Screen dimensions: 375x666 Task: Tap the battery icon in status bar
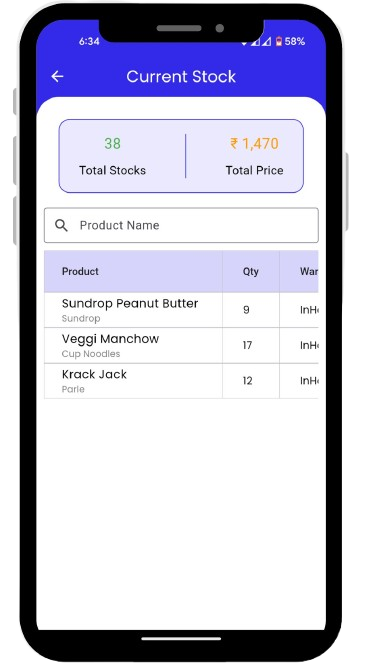279,42
